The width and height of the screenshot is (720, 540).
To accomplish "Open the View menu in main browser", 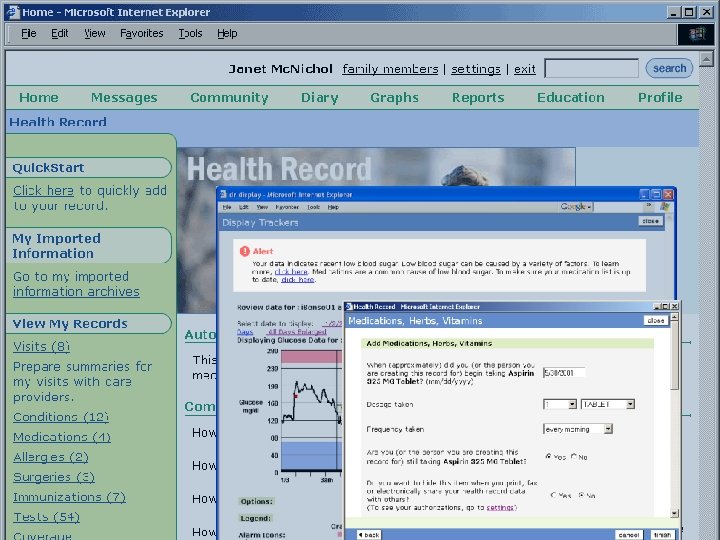I will click(x=95, y=34).
